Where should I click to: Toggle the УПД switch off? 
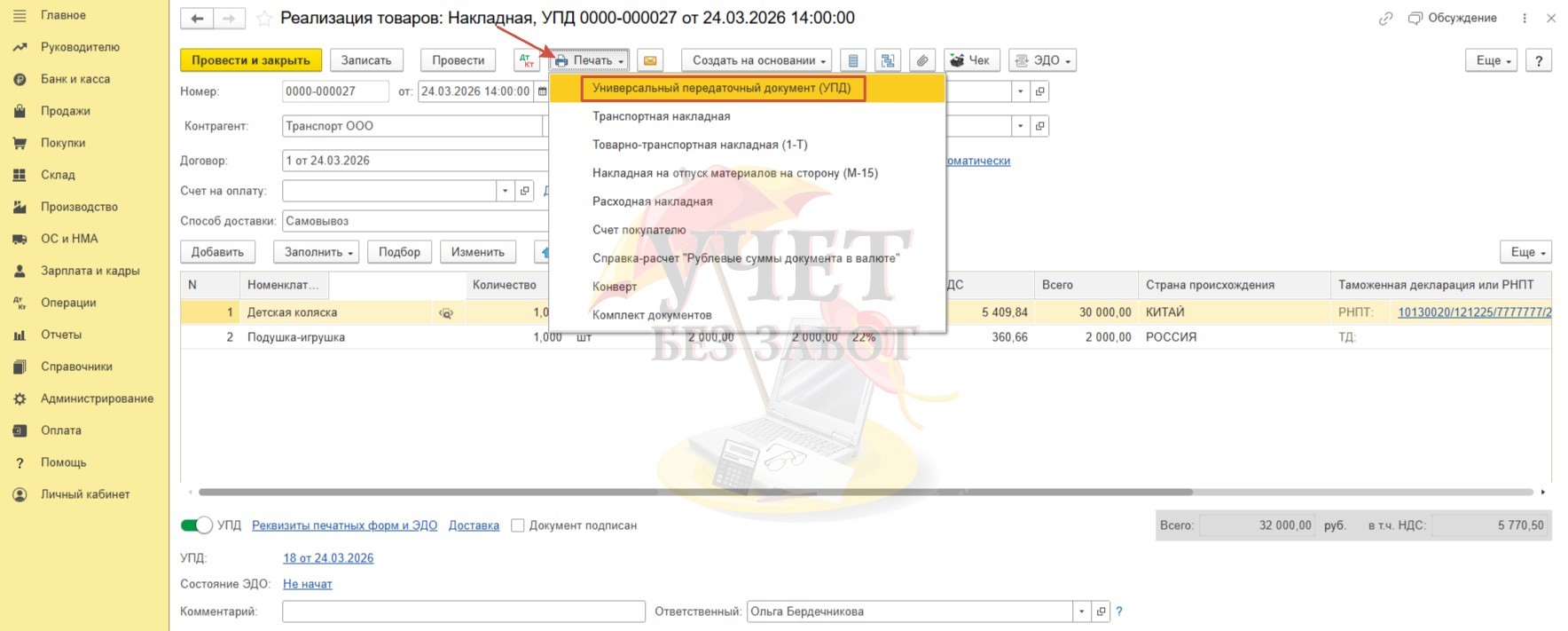coord(196,525)
